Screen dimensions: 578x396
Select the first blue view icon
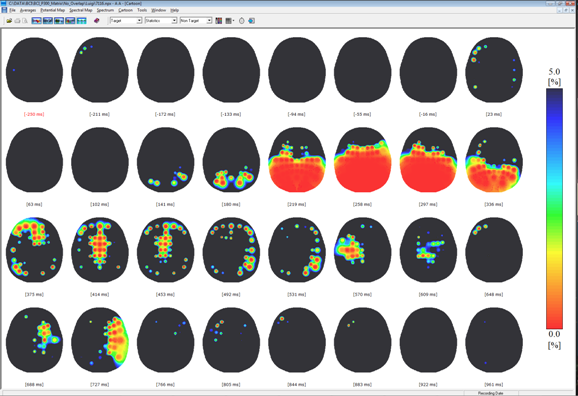36,21
